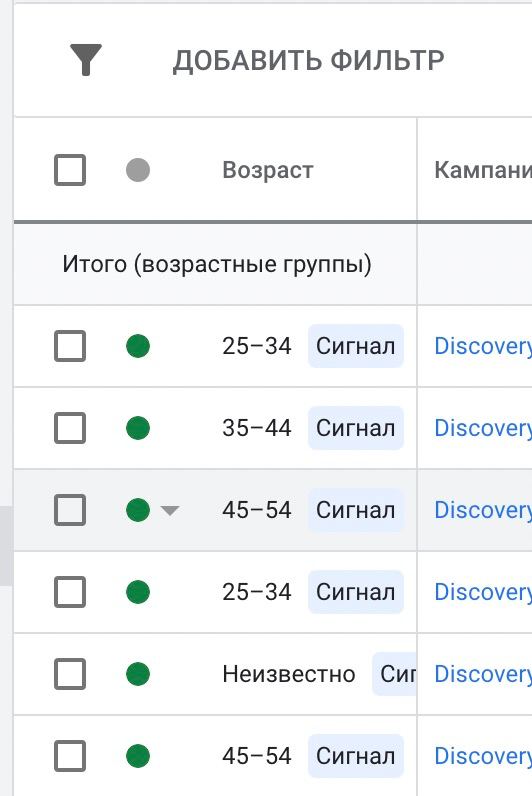Click green status dot of highlighted 45–54 row
Image resolution: width=532 pixels, height=796 pixels.
coord(138,510)
